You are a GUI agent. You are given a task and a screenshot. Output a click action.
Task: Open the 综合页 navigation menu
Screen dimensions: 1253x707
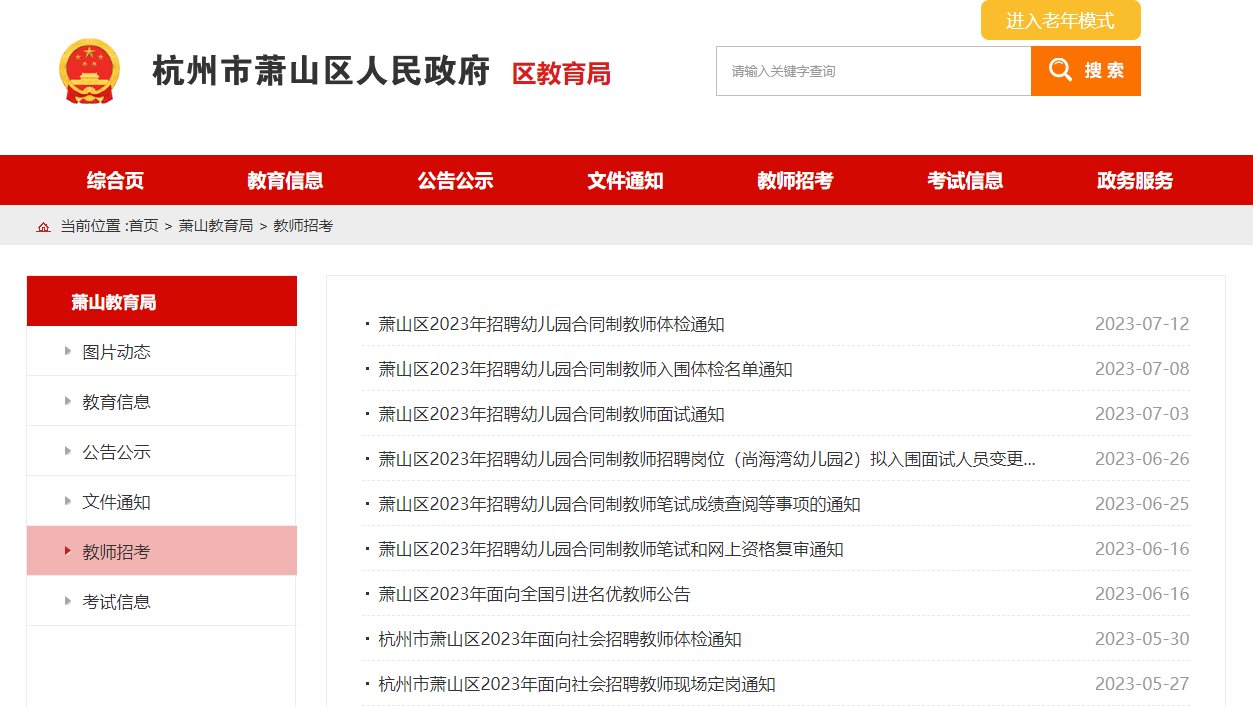114,180
